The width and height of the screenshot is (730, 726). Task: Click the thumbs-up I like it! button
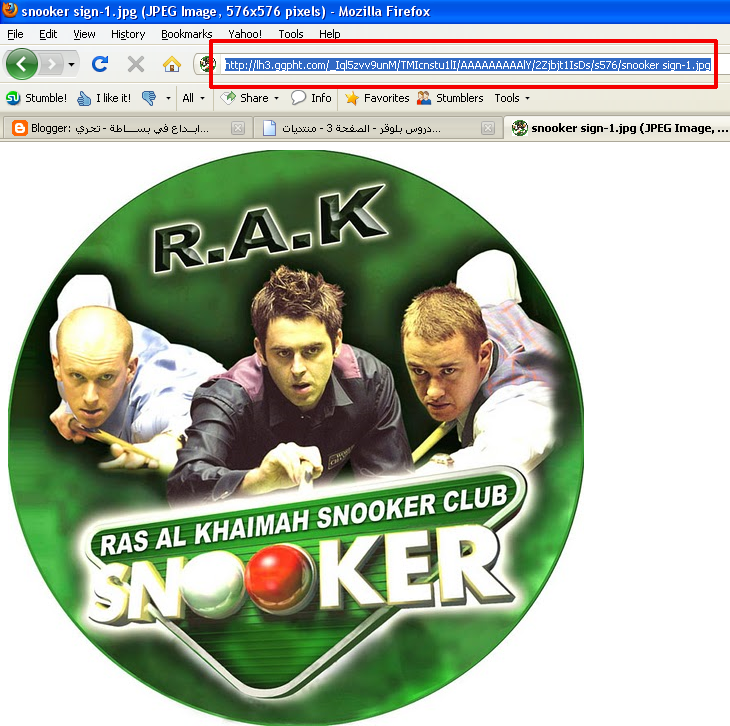pos(104,98)
